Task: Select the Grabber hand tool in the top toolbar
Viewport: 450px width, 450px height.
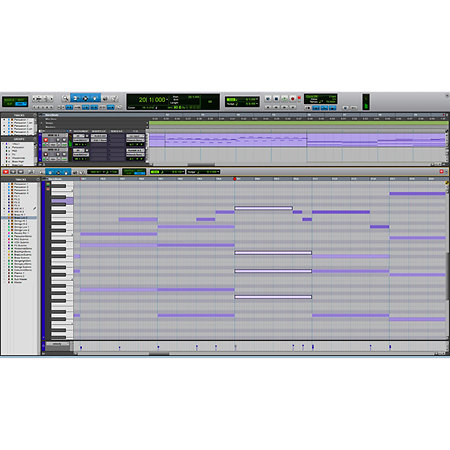Action: (95, 98)
